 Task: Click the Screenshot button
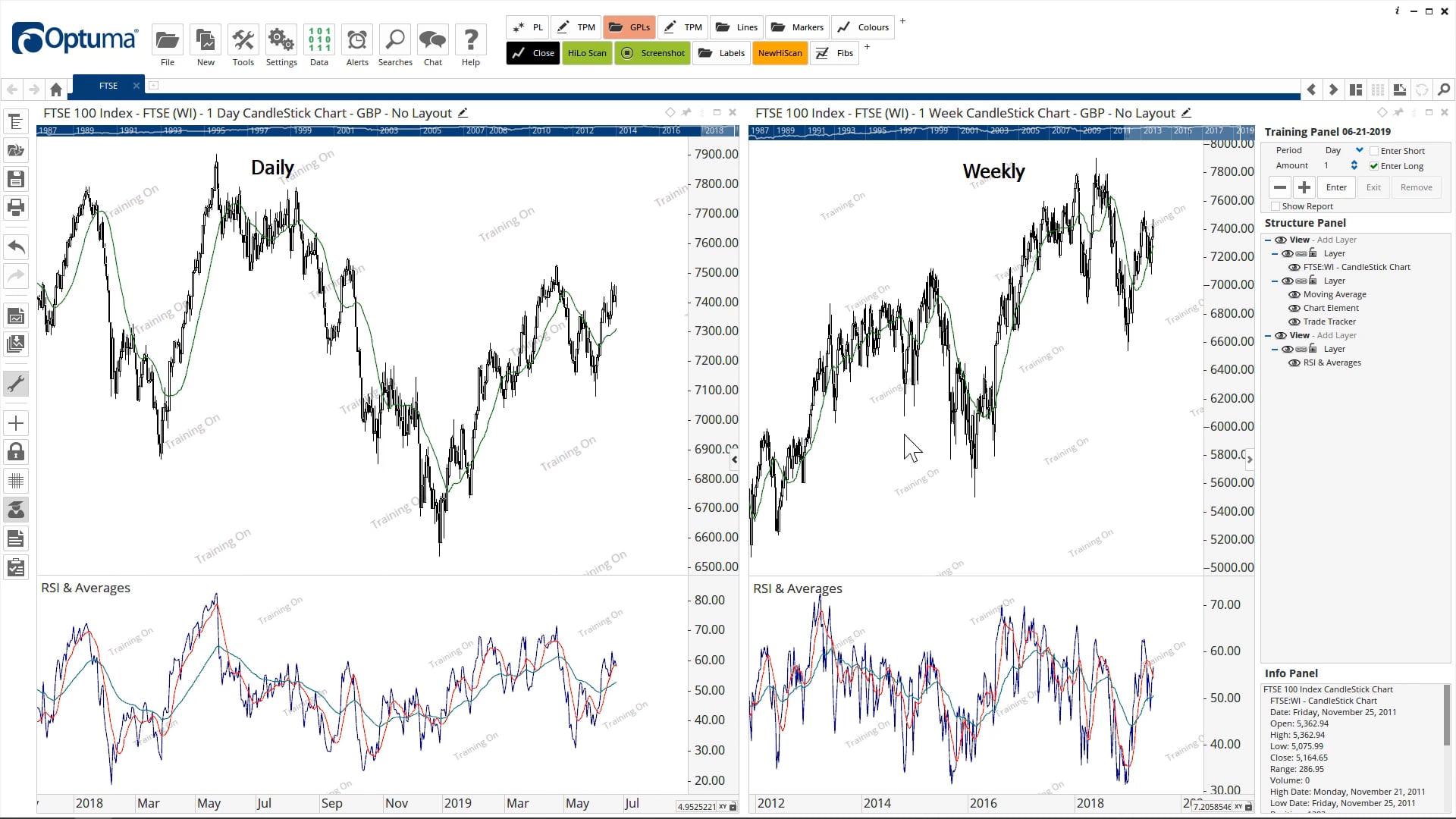pos(652,53)
